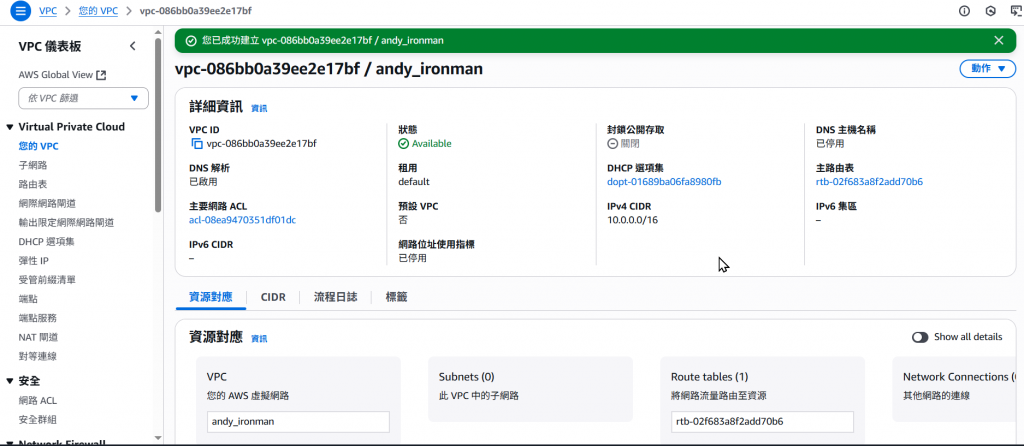
Task: Open the hamburger navigation menu icon
Action: (20, 11)
